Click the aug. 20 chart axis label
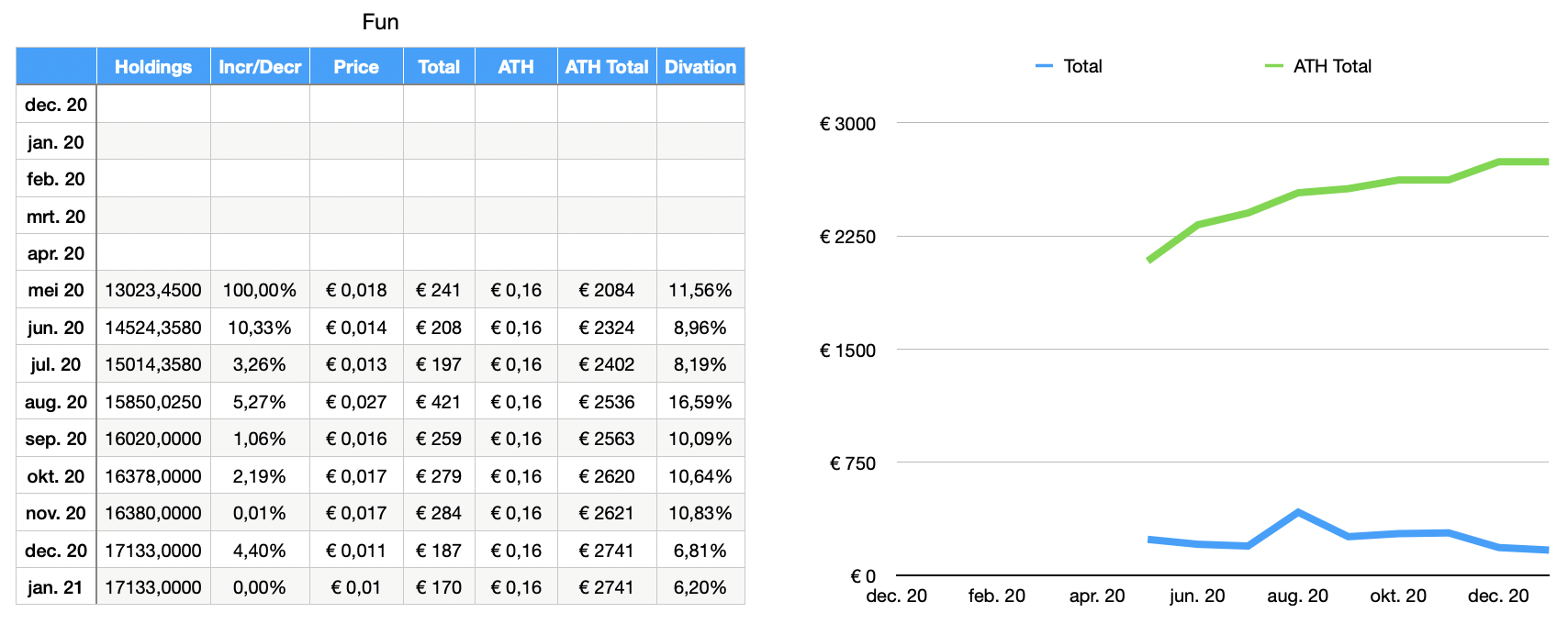This screenshot has height=624, width=1568. coord(1297,596)
